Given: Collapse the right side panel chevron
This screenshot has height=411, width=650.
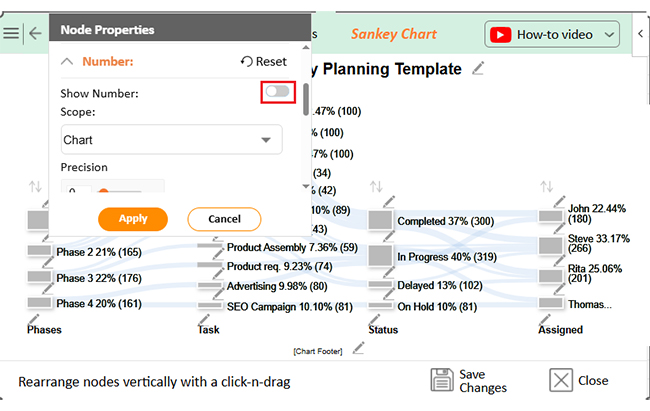Looking at the screenshot, I should 640,34.
